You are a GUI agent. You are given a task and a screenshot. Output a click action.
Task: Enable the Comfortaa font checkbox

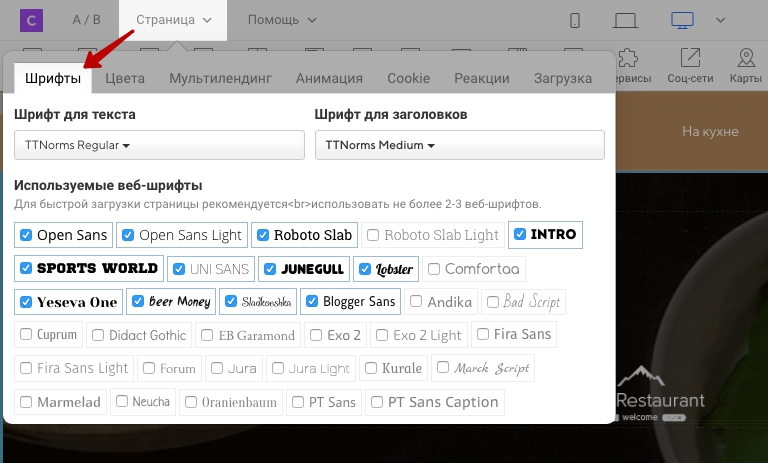(x=434, y=269)
